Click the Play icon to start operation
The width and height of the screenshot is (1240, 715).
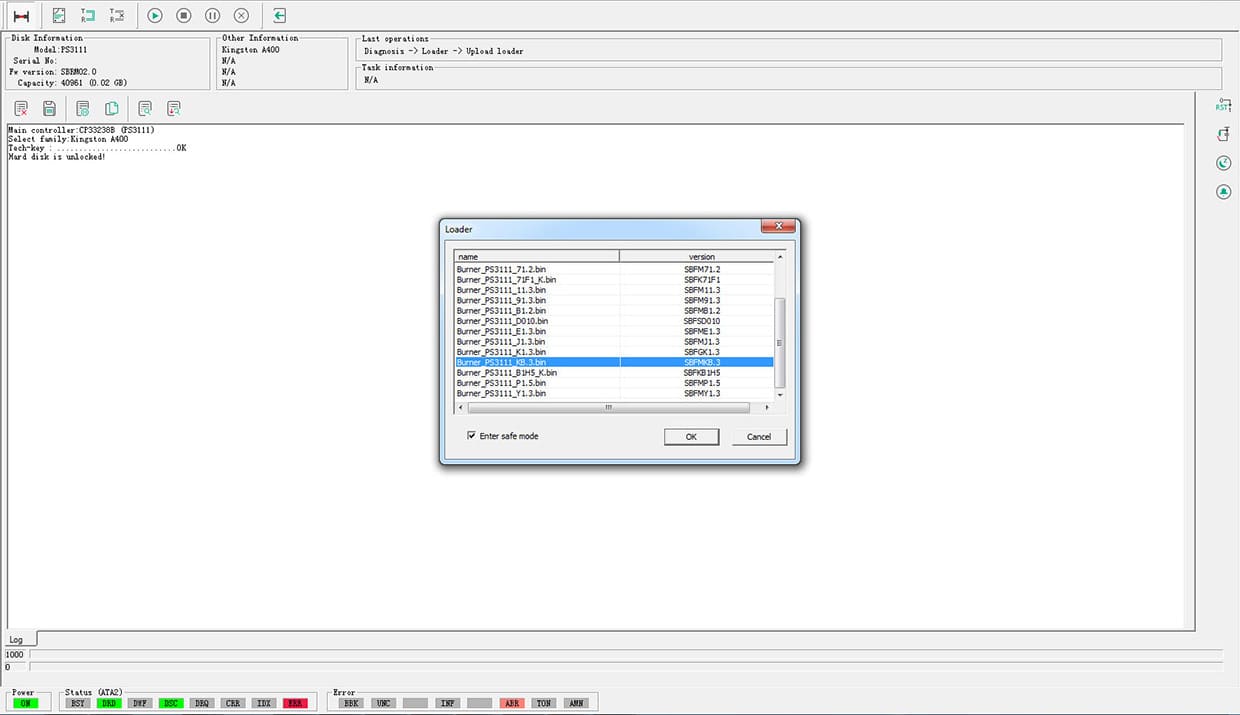coord(154,15)
